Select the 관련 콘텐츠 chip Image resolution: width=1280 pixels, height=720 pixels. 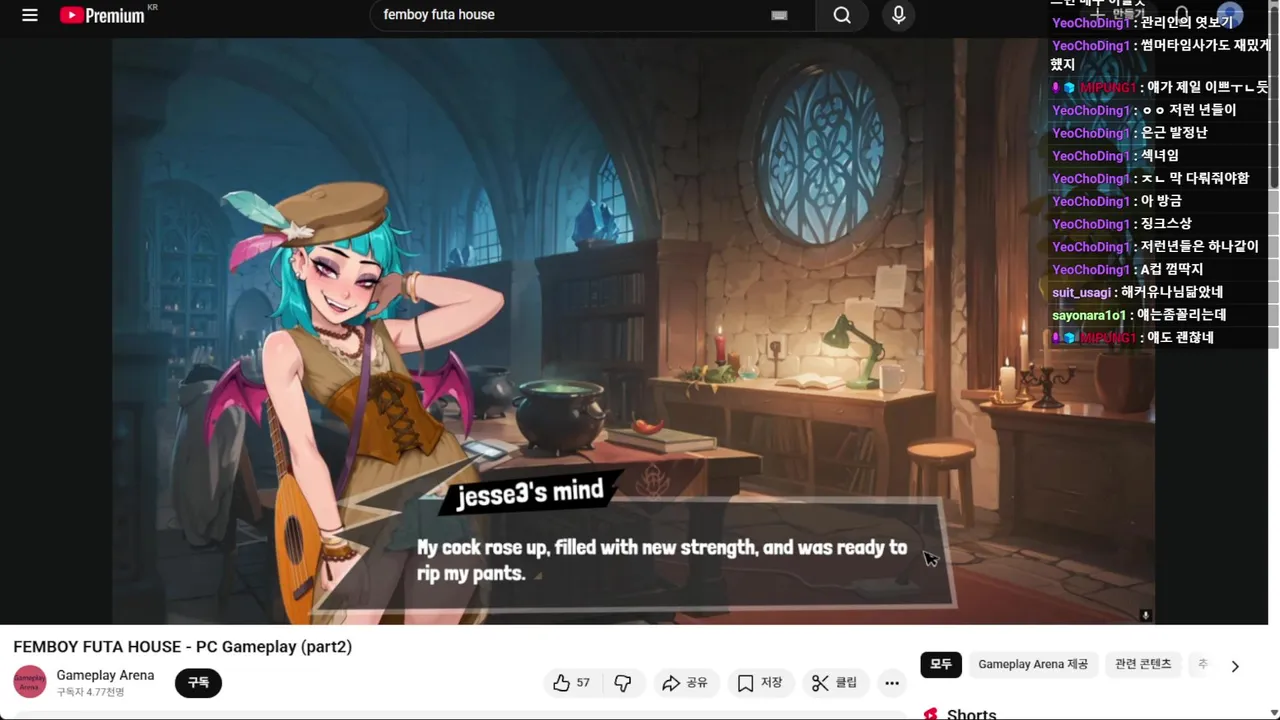[1143, 664]
